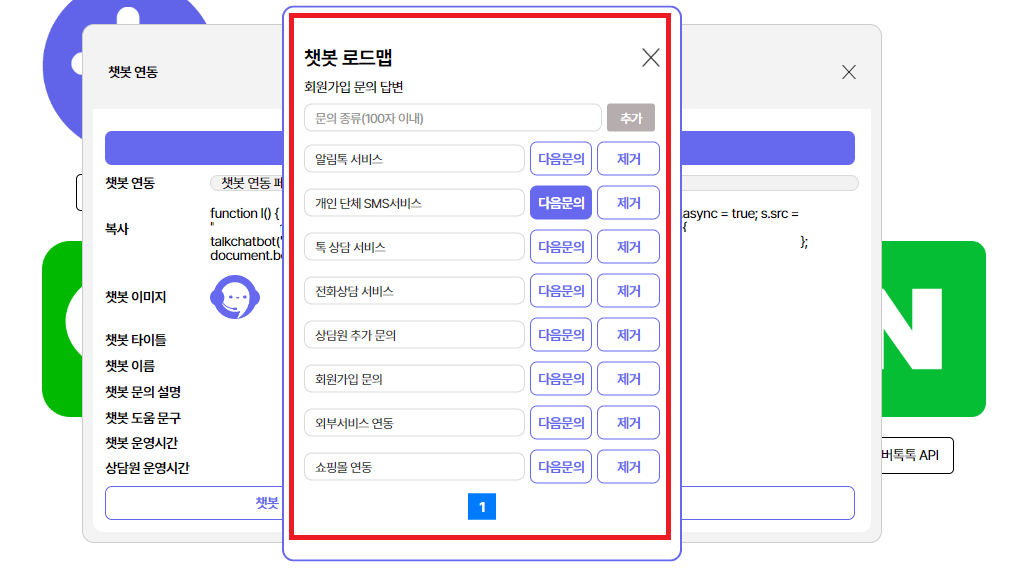
Task: Remove the 전화상담 서비스 entry
Action: coord(629,291)
